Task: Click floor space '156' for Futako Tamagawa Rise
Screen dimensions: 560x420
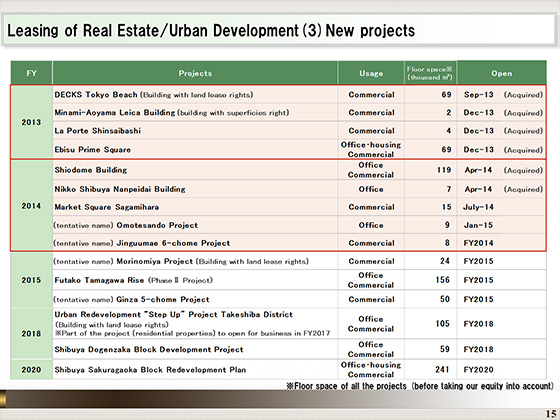Action: [x=442, y=280]
